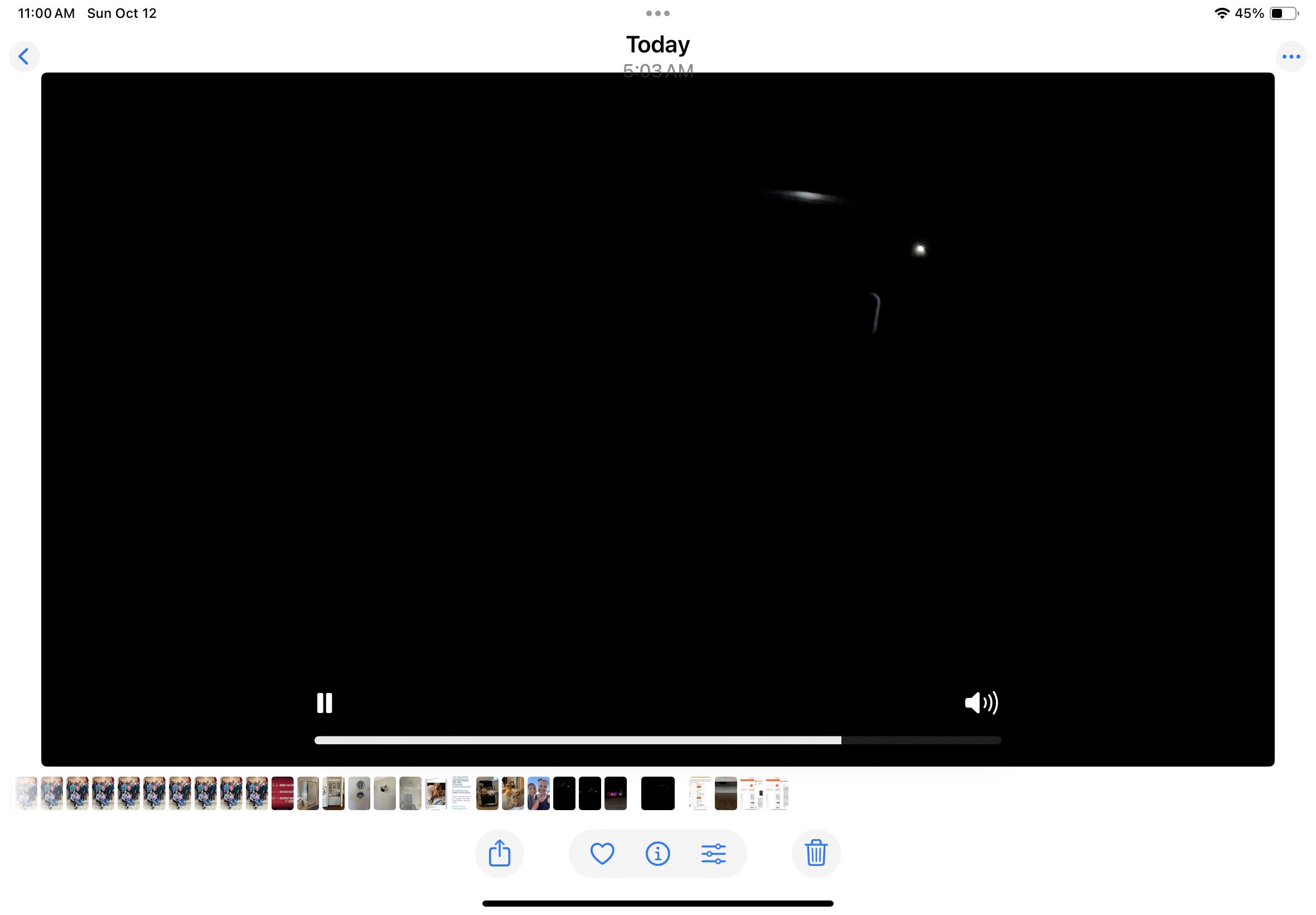This screenshot has height=915, width=1316.
Task: Select the wood floor room thumbnail
Action: 726,793
